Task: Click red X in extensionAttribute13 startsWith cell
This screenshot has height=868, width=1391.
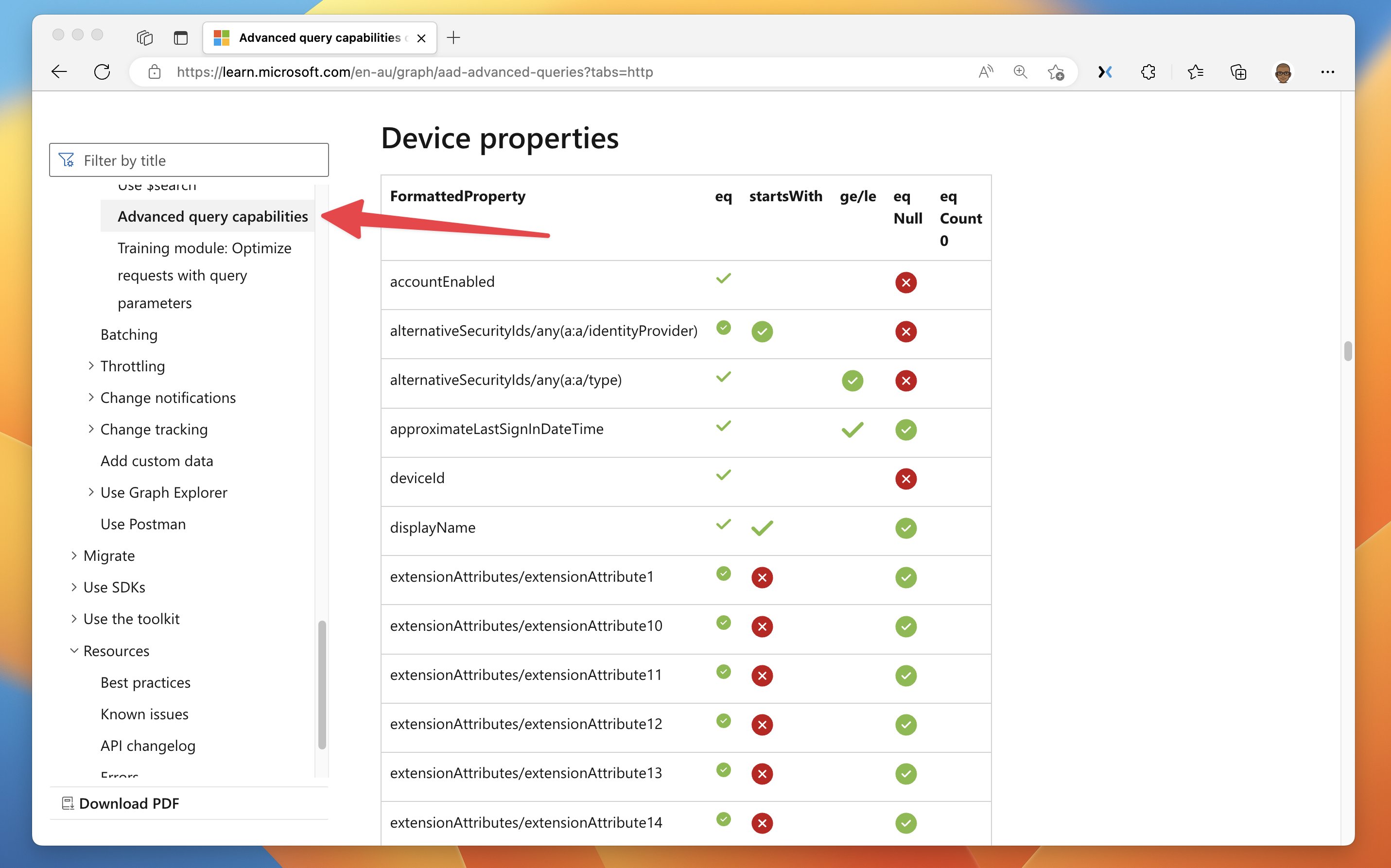Action: tap(762, 773)
